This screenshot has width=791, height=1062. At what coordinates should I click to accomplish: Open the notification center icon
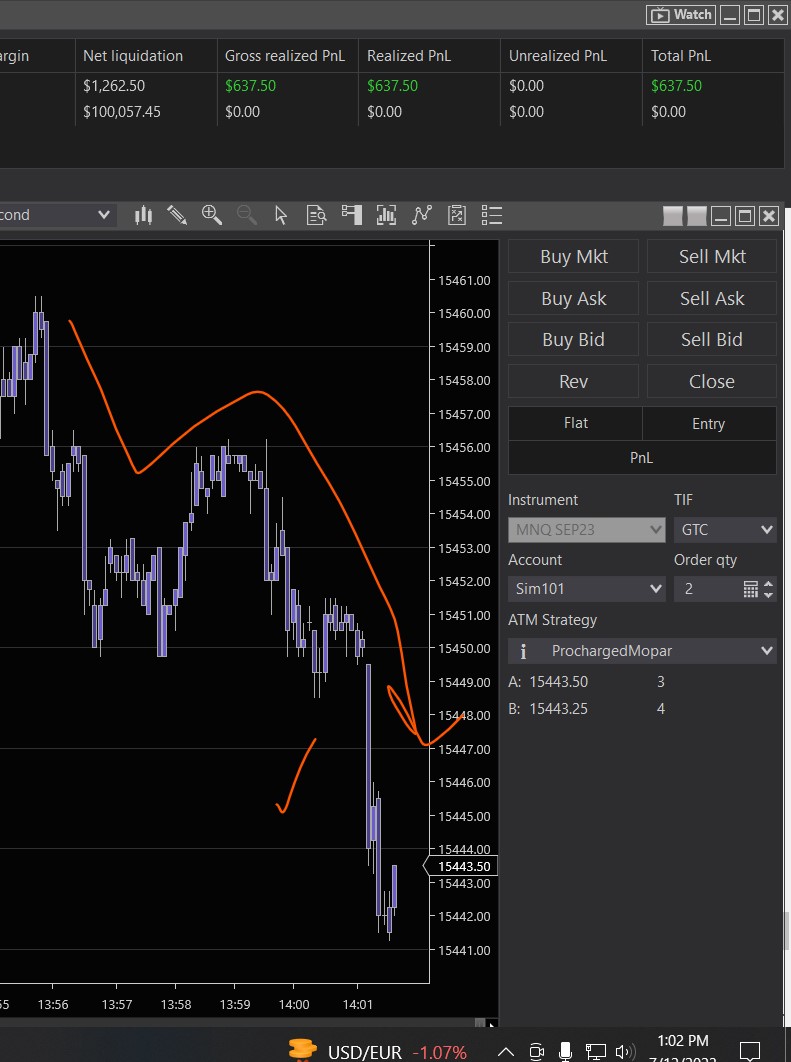[x=750, y=1052]
